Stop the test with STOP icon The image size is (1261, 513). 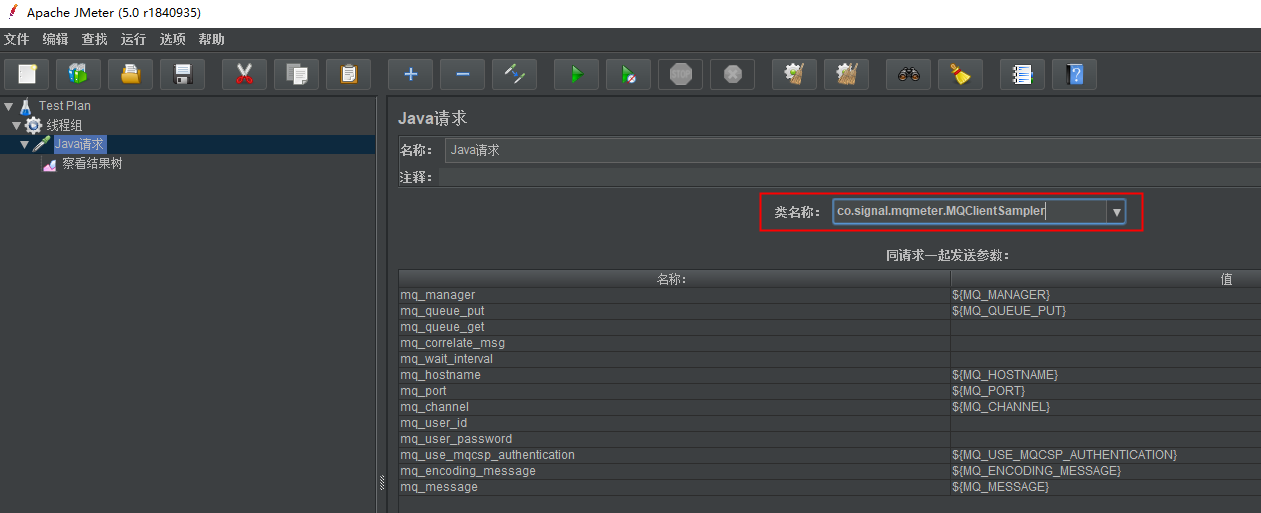coord(680,74)
